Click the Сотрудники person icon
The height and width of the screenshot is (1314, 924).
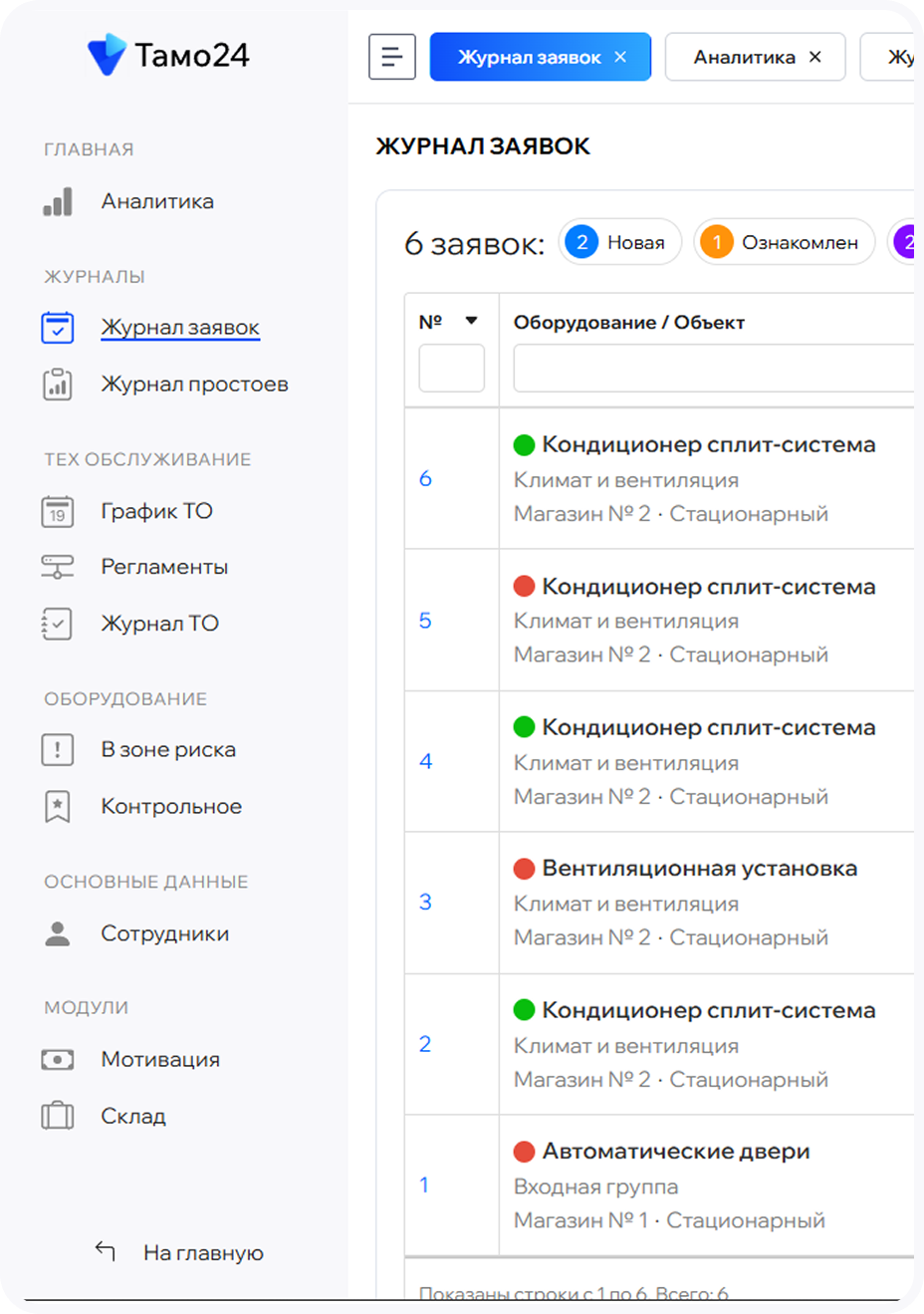(x=58, y=933)
